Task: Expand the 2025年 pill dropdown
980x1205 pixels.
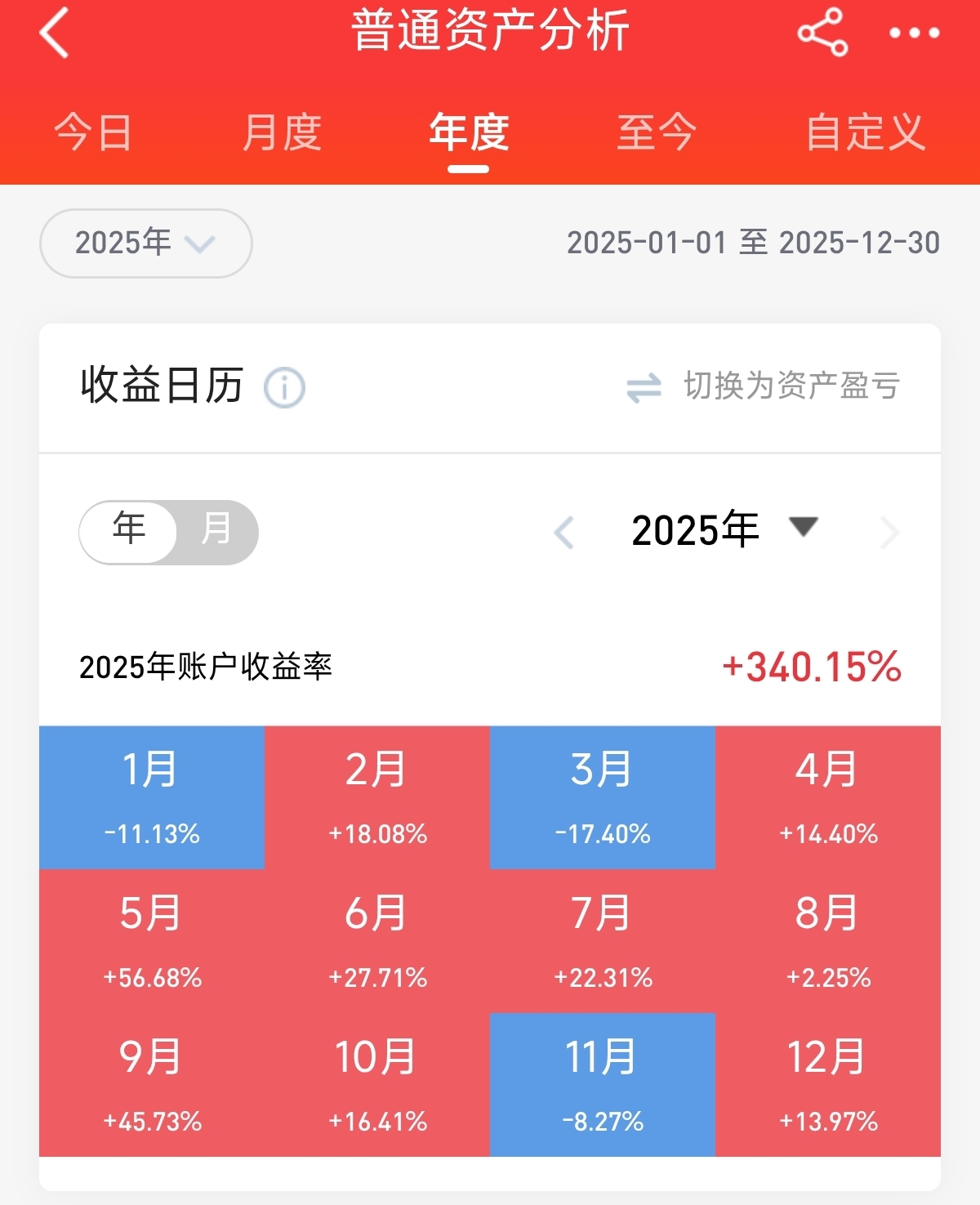Action: point(145,243)
